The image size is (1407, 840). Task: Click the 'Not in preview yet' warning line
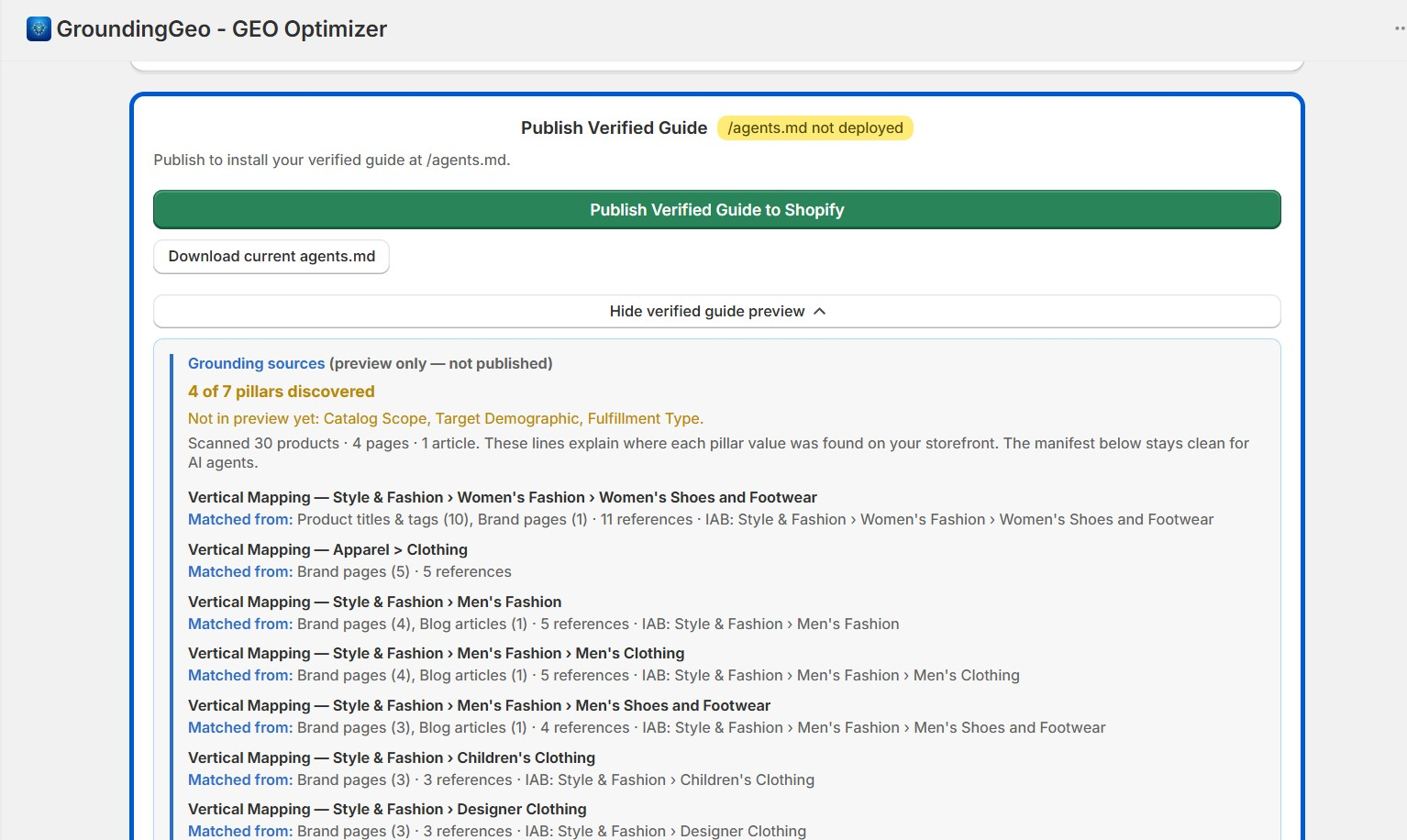446,419
